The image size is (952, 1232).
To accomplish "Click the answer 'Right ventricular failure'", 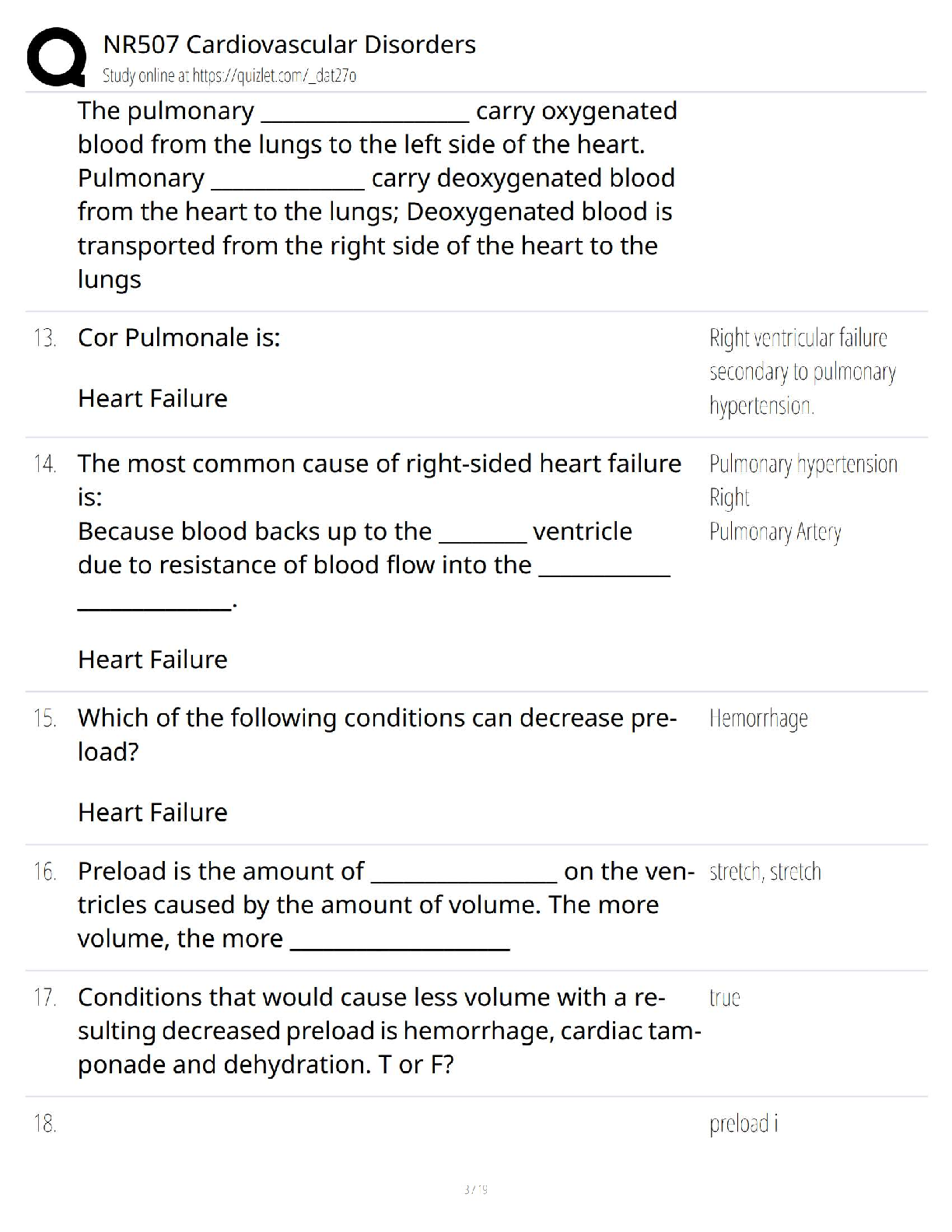I will [x=797, y=338].
